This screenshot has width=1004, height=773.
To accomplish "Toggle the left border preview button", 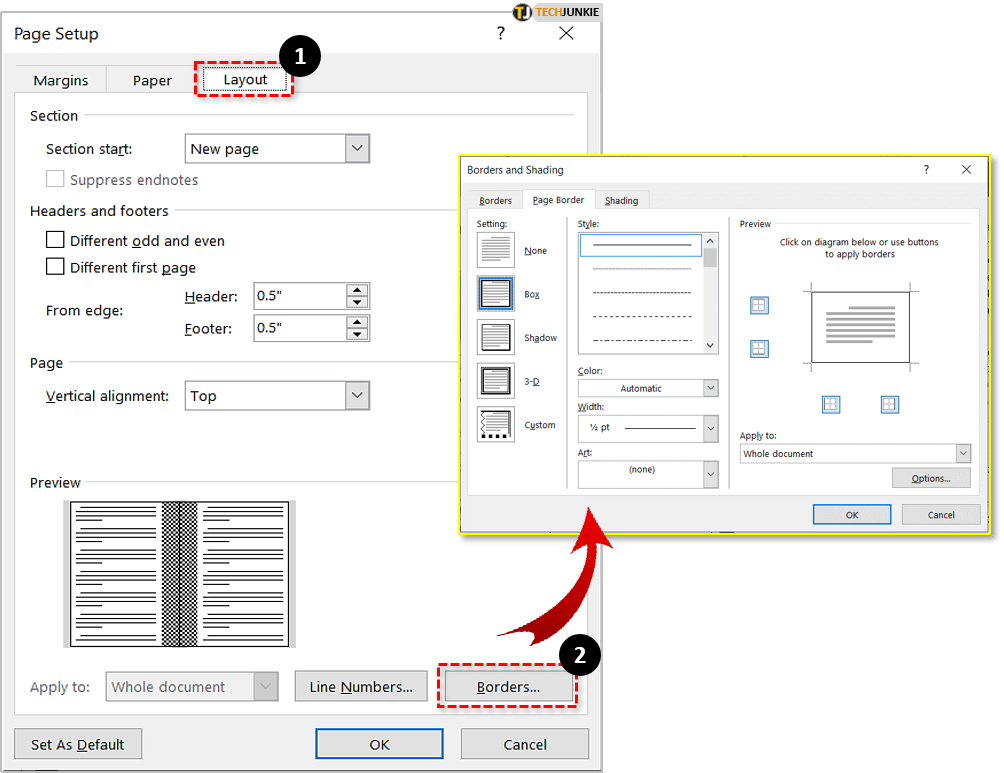I will [831, 404].
